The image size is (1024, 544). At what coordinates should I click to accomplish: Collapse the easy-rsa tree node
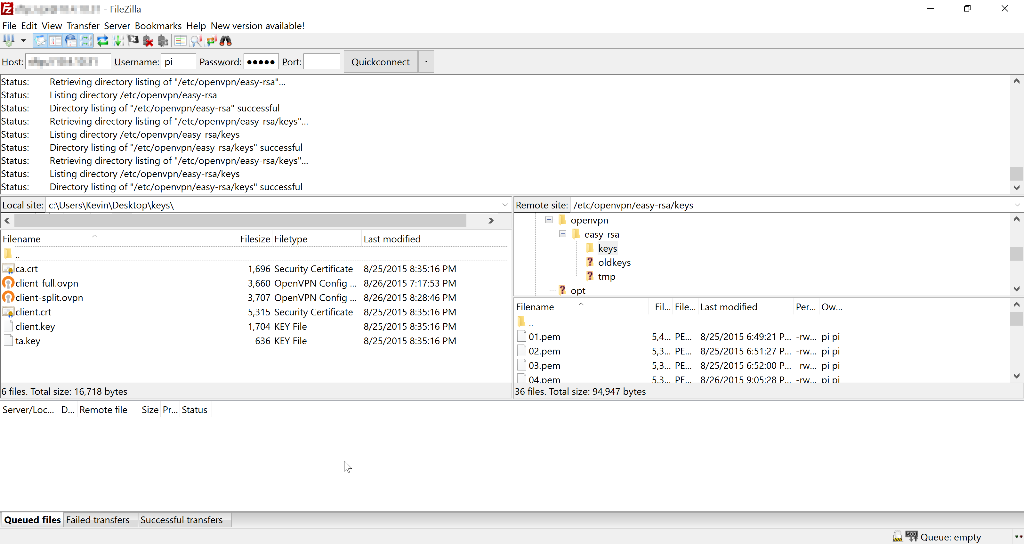(x=562, y=234)
